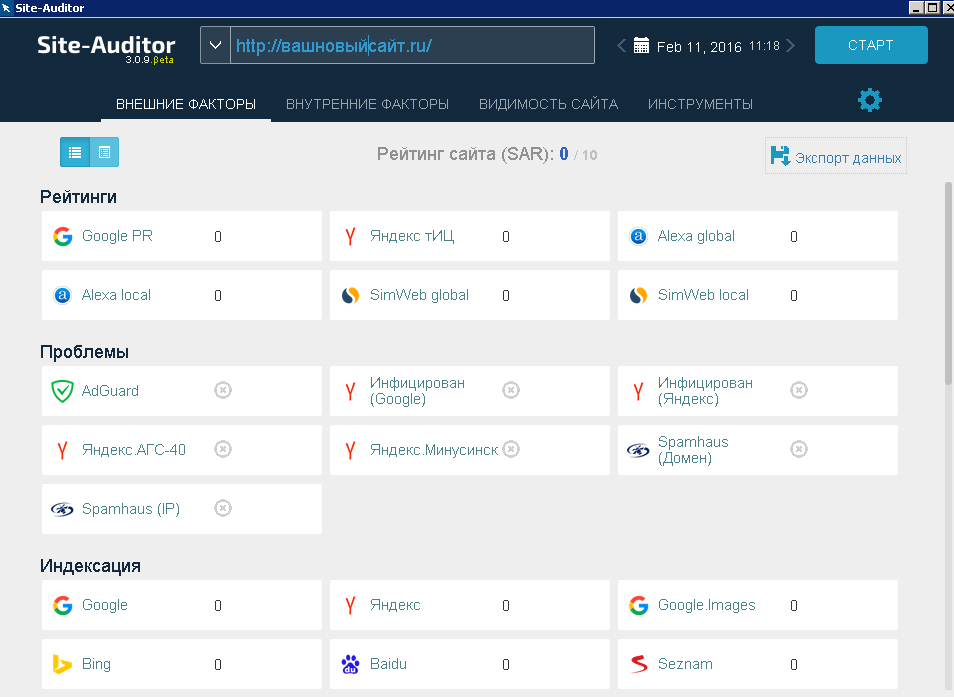Click the Проблемы section heading
The width and height of the screenshot is (954, 697).
(x=85, y=352)
